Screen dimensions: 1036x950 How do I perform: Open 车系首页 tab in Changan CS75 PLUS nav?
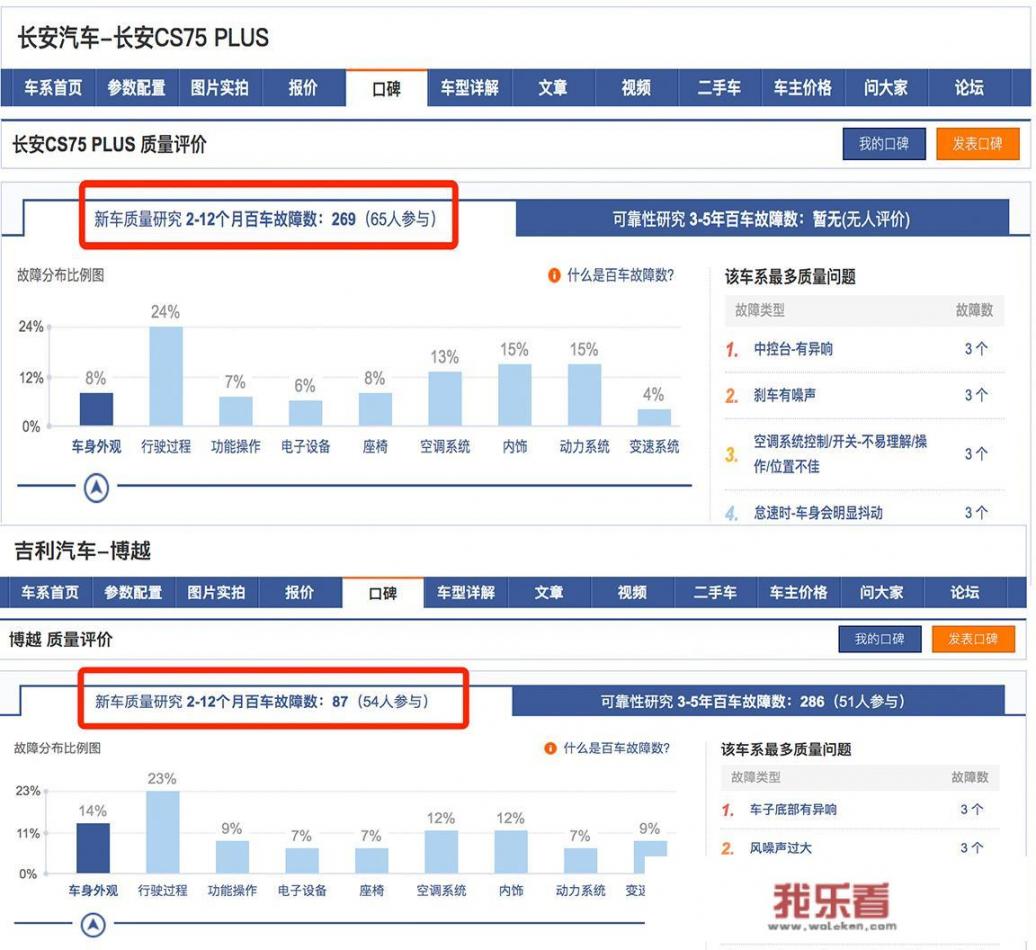tap(54, 88)
